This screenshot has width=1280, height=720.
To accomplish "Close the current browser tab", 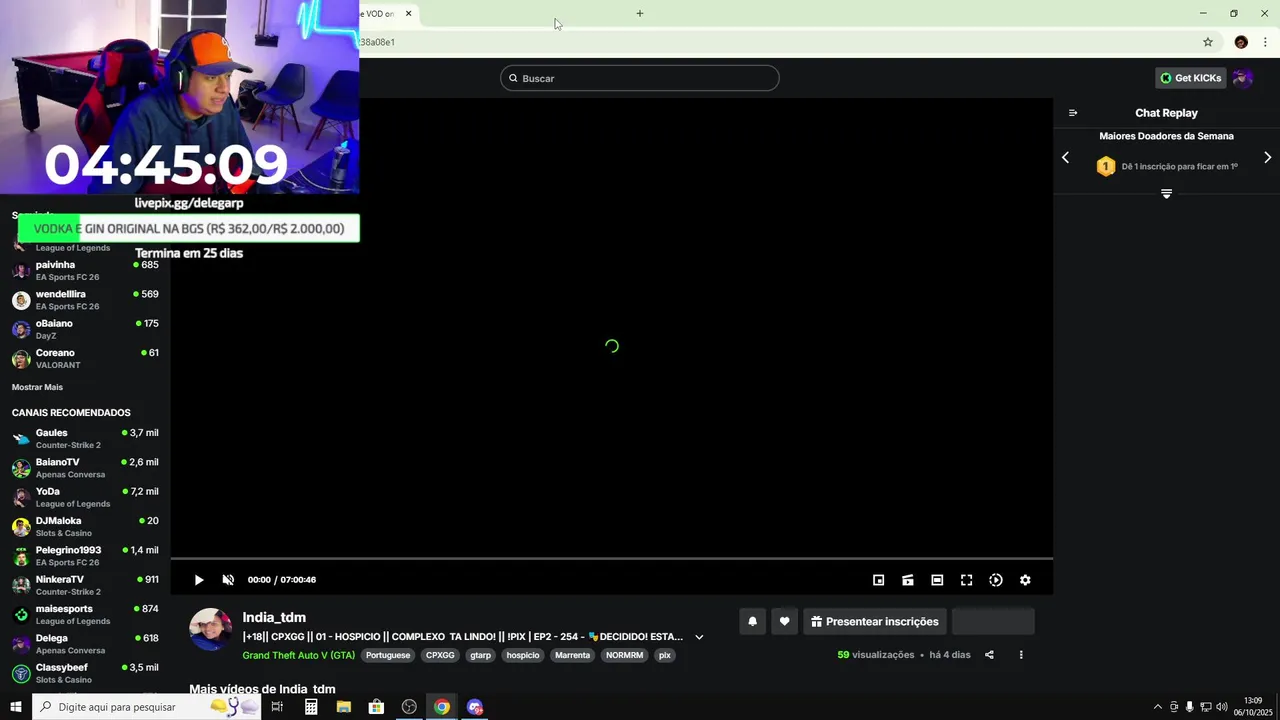I will point(408,14).
